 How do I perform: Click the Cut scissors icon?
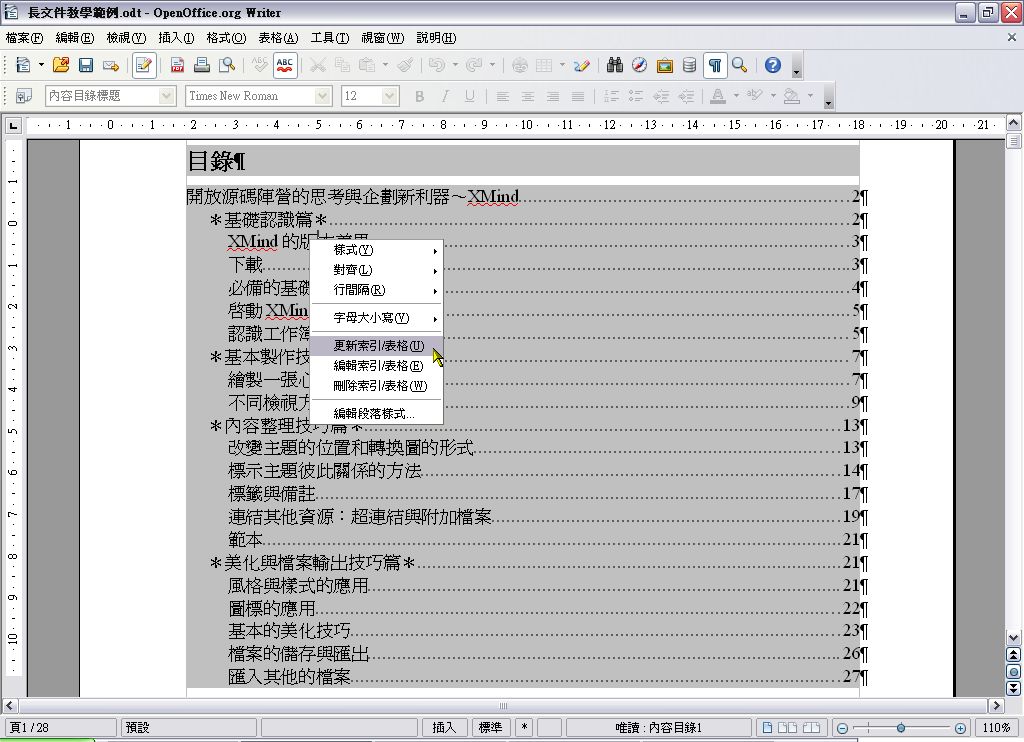(x=317, y=65)
